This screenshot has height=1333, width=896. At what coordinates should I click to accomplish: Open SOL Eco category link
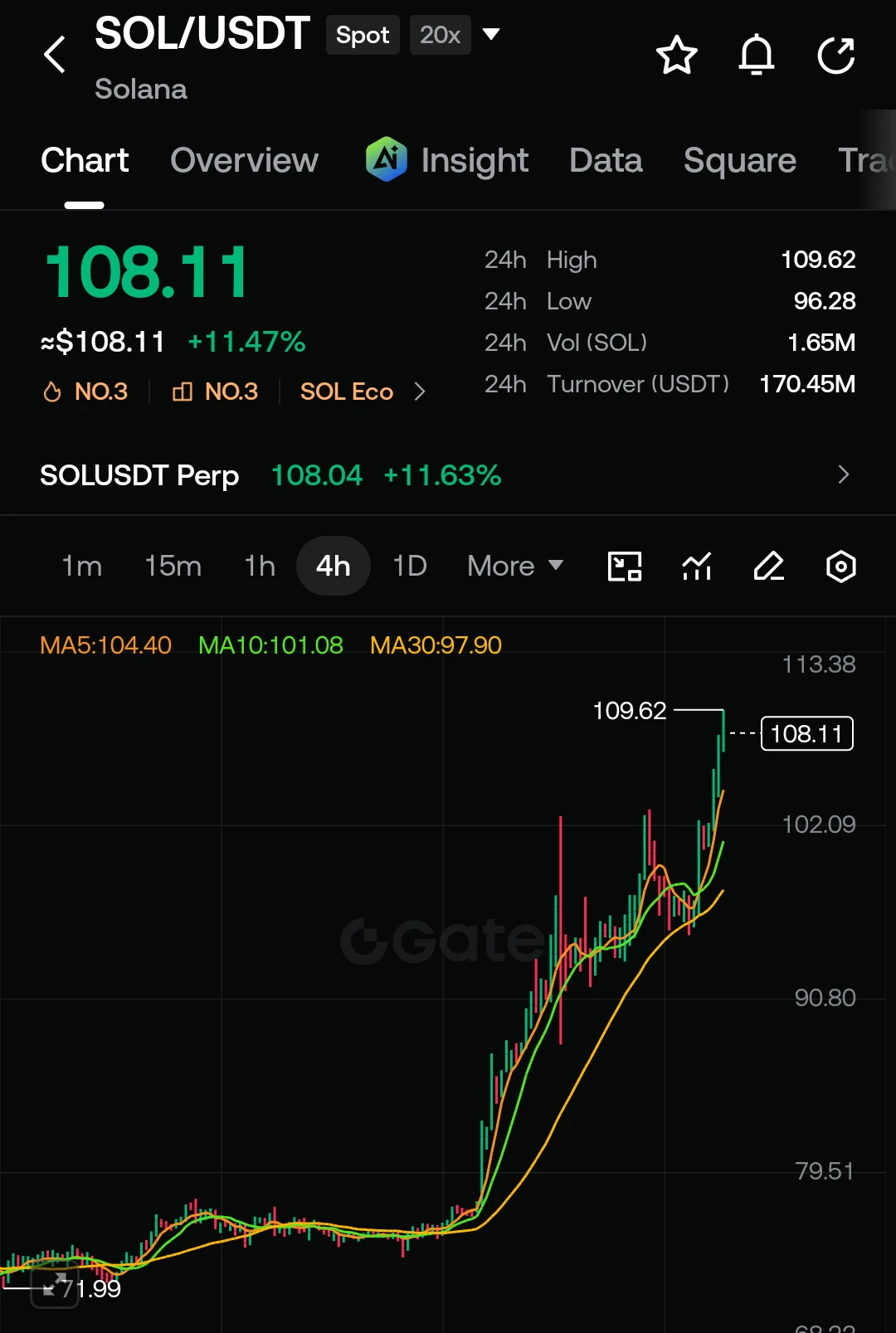tap(347, 392)
